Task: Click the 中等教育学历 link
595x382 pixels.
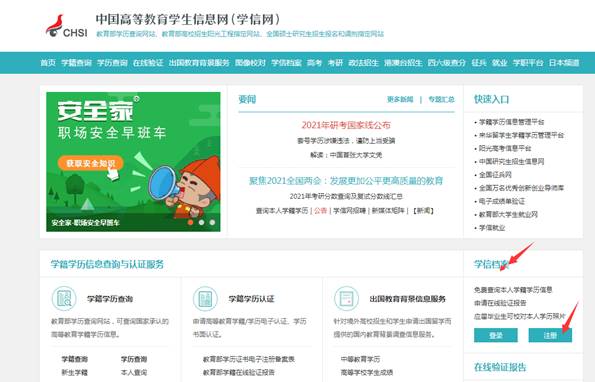Action: [x=360, y=359]
